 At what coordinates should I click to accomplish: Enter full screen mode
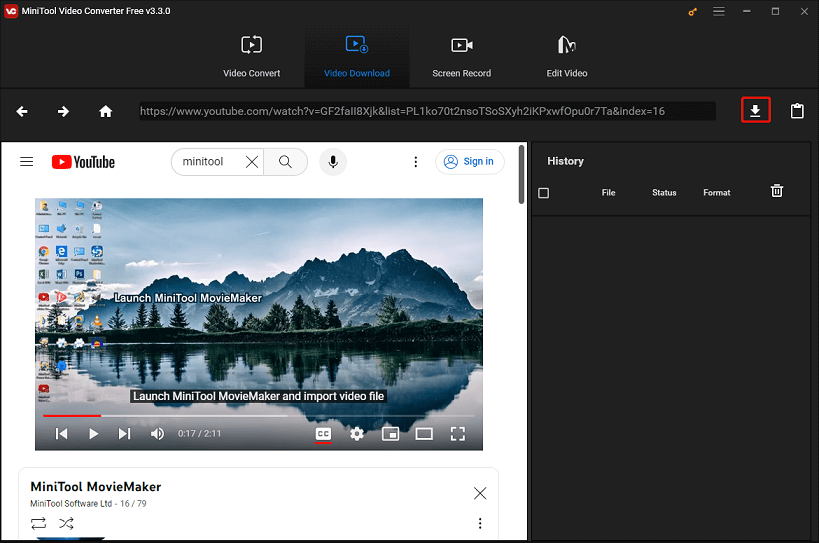pos(458,433)
